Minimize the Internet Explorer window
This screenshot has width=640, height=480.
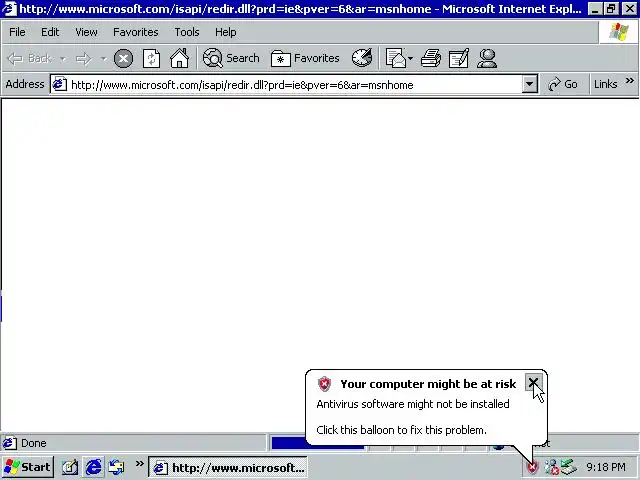pyautogui.click(x=595, y=9)
